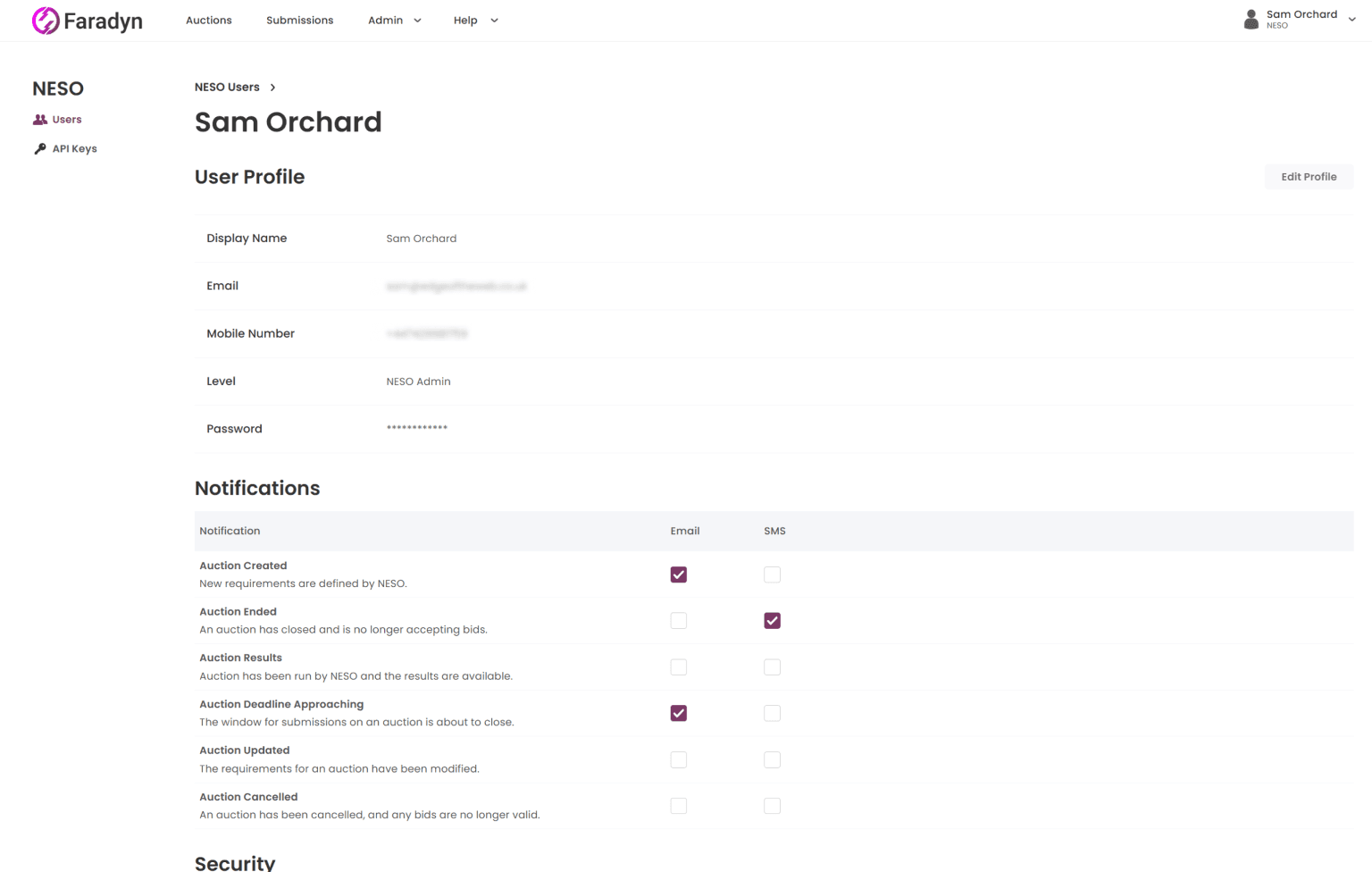
Task: Click the Faradyn logo icon
Action: [x=46, y=21]
